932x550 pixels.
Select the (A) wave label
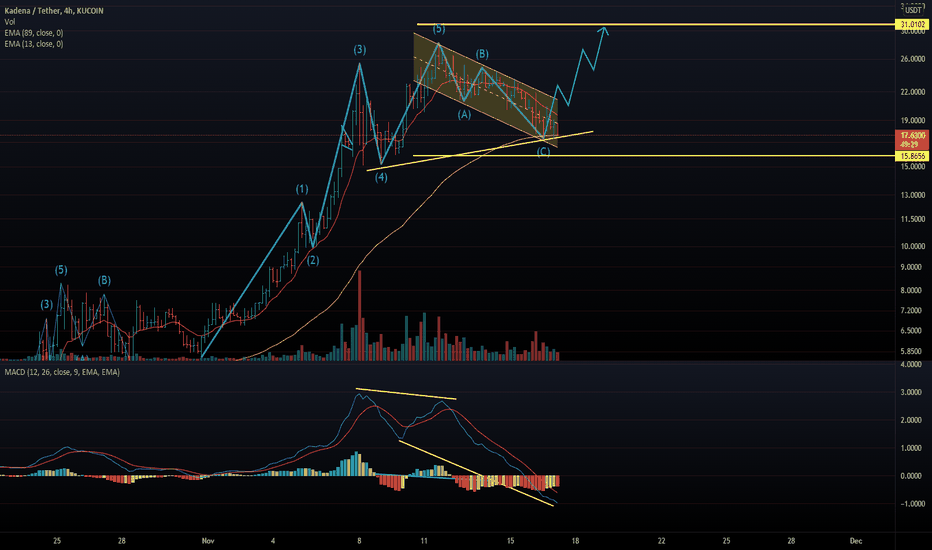464,114
